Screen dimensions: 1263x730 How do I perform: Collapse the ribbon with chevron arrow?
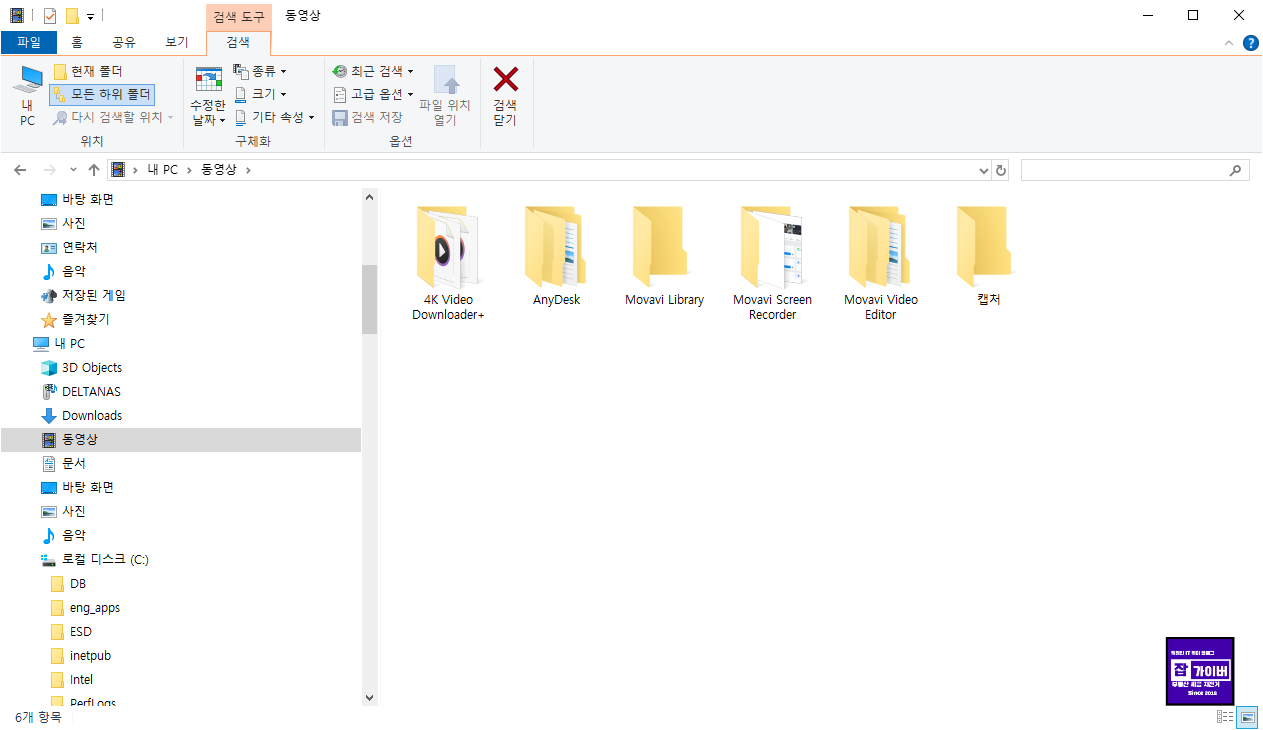click(1229, 43)
